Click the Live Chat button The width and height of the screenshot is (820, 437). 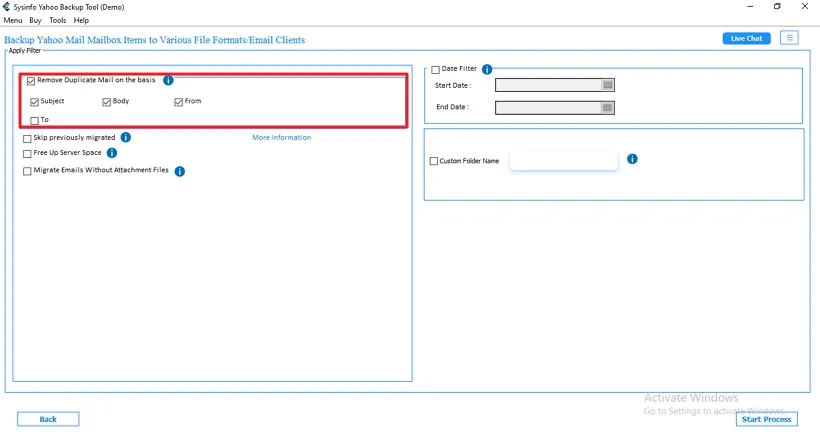point(746,38)
